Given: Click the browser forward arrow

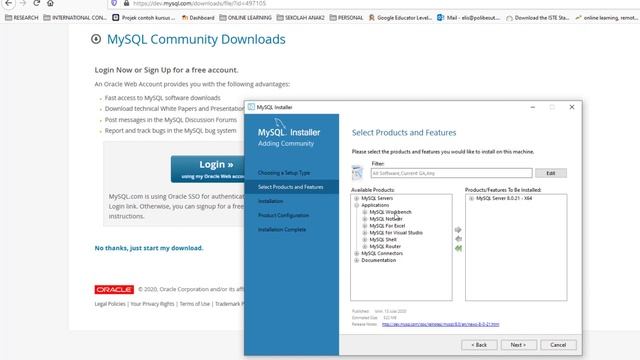Looking at the screenshot, I should click(23, 3).
